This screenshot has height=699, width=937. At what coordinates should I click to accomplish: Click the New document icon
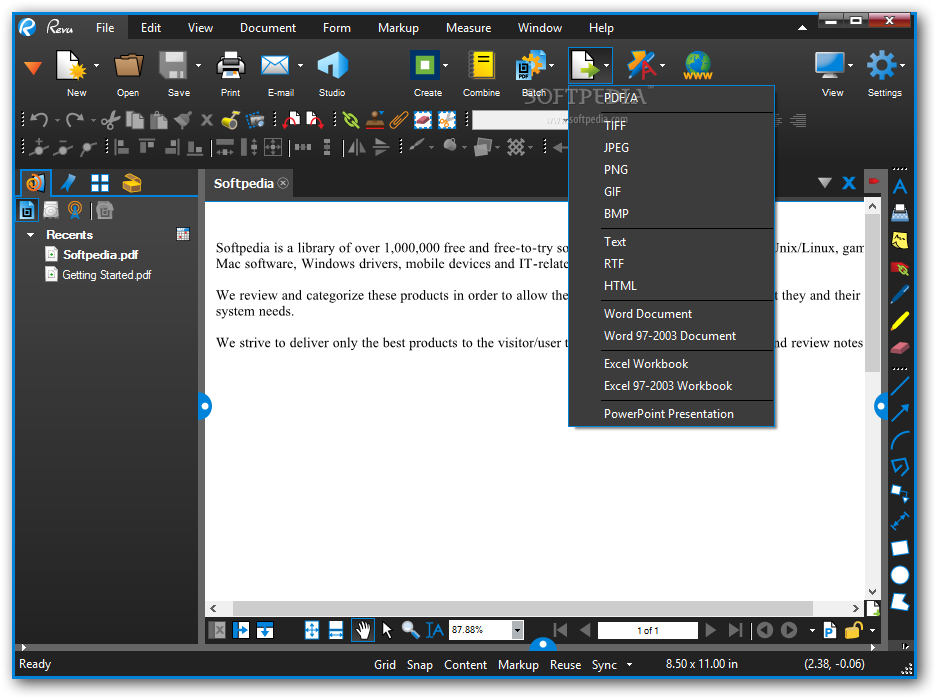coord(71,65)
